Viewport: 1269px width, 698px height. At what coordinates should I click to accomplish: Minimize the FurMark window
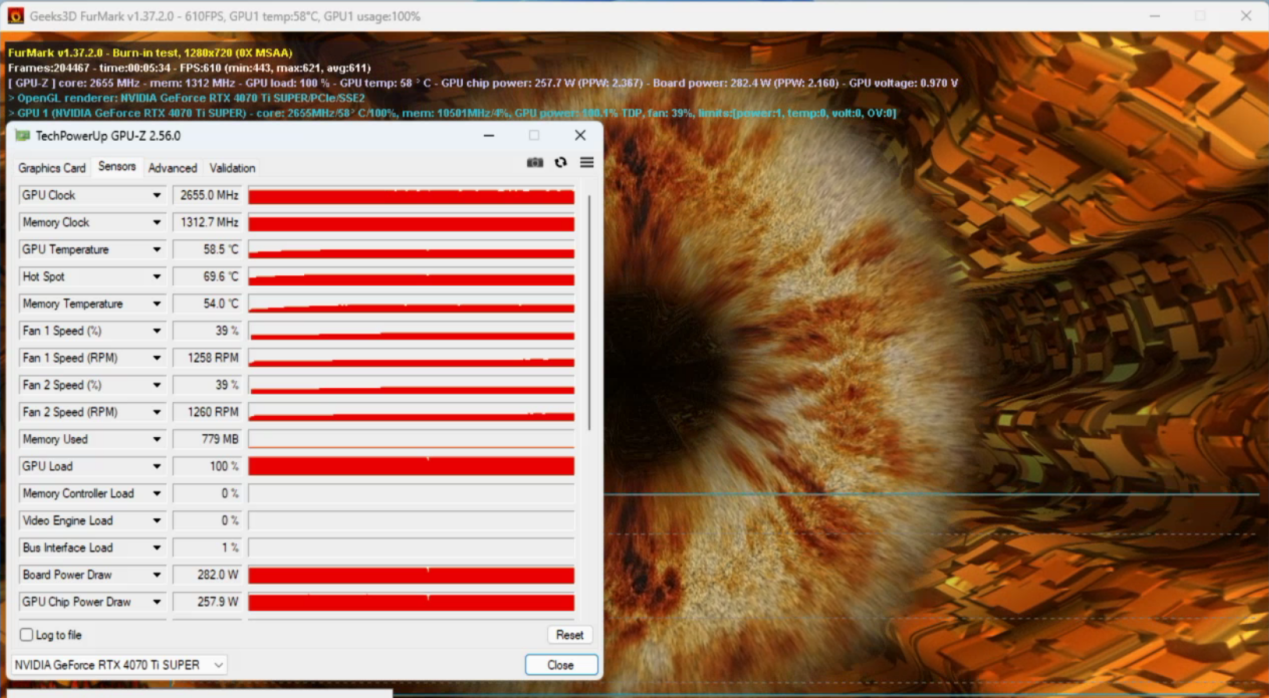(1155, 16)
